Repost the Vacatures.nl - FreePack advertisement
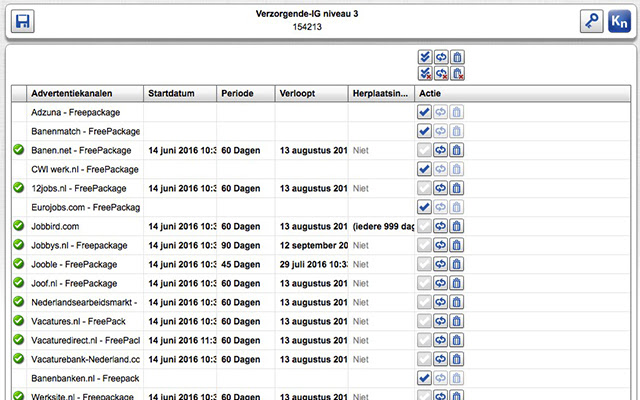The height and width of the screenshot is (400, 640). pyautogui.click(x=440, y=321)
